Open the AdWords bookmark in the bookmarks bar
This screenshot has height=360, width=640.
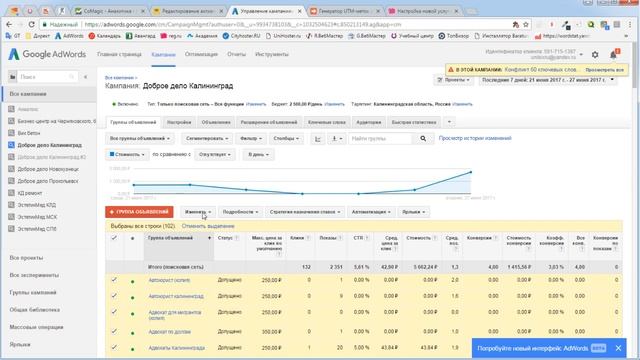coord(69,36)
